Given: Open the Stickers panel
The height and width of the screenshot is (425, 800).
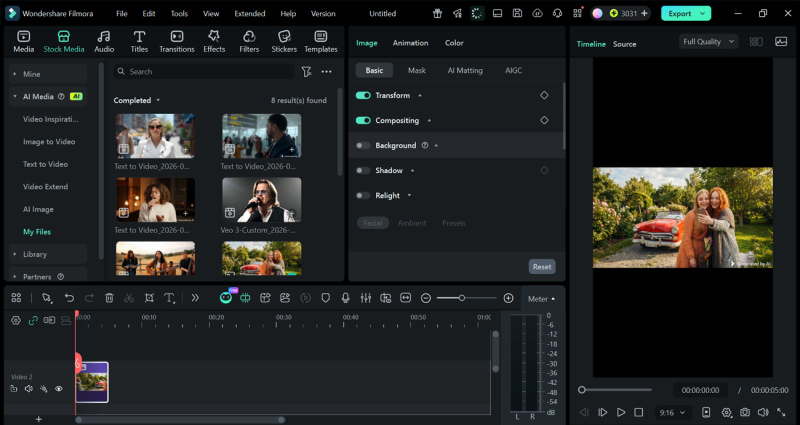Looking at the screenshot, I should 284,41.
